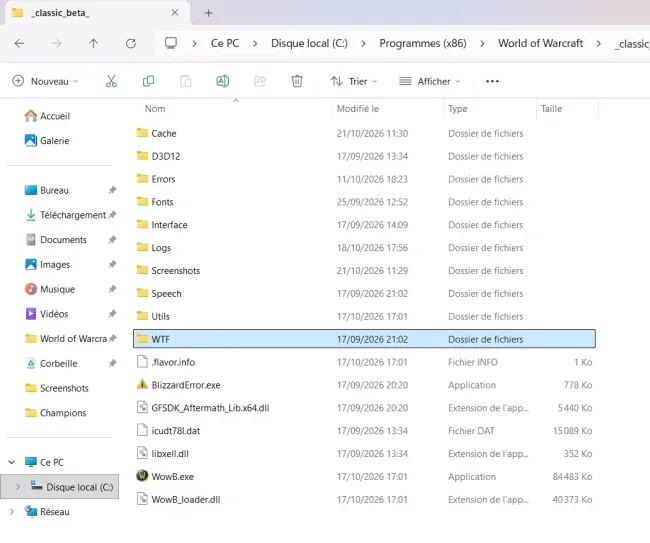The image size is (650, 543).
Task: Refresh the current folder
Action: point(131,44)
